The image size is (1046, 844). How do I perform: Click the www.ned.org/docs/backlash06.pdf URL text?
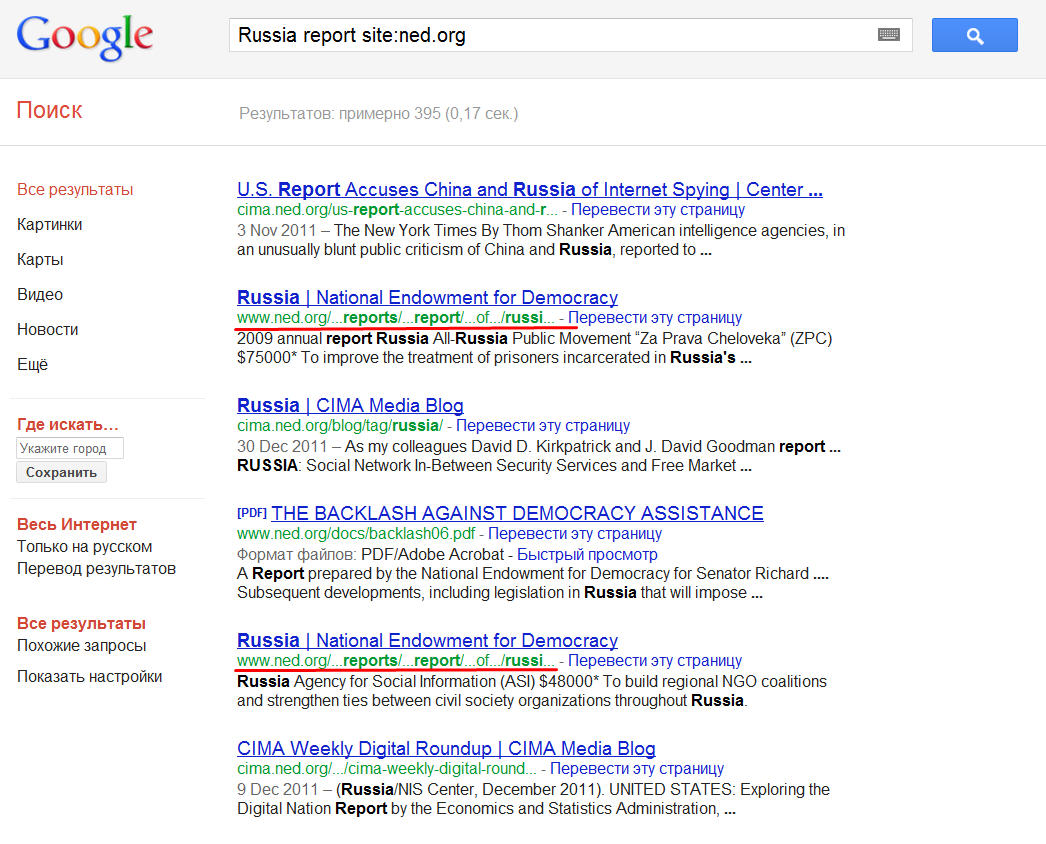(356, 534)
